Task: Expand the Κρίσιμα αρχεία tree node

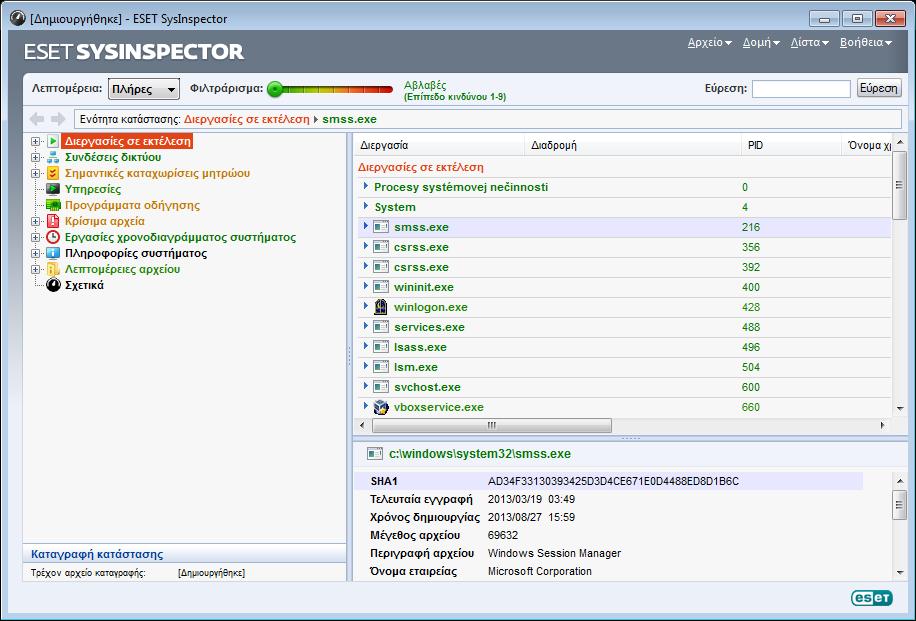Action: point(36,221)
